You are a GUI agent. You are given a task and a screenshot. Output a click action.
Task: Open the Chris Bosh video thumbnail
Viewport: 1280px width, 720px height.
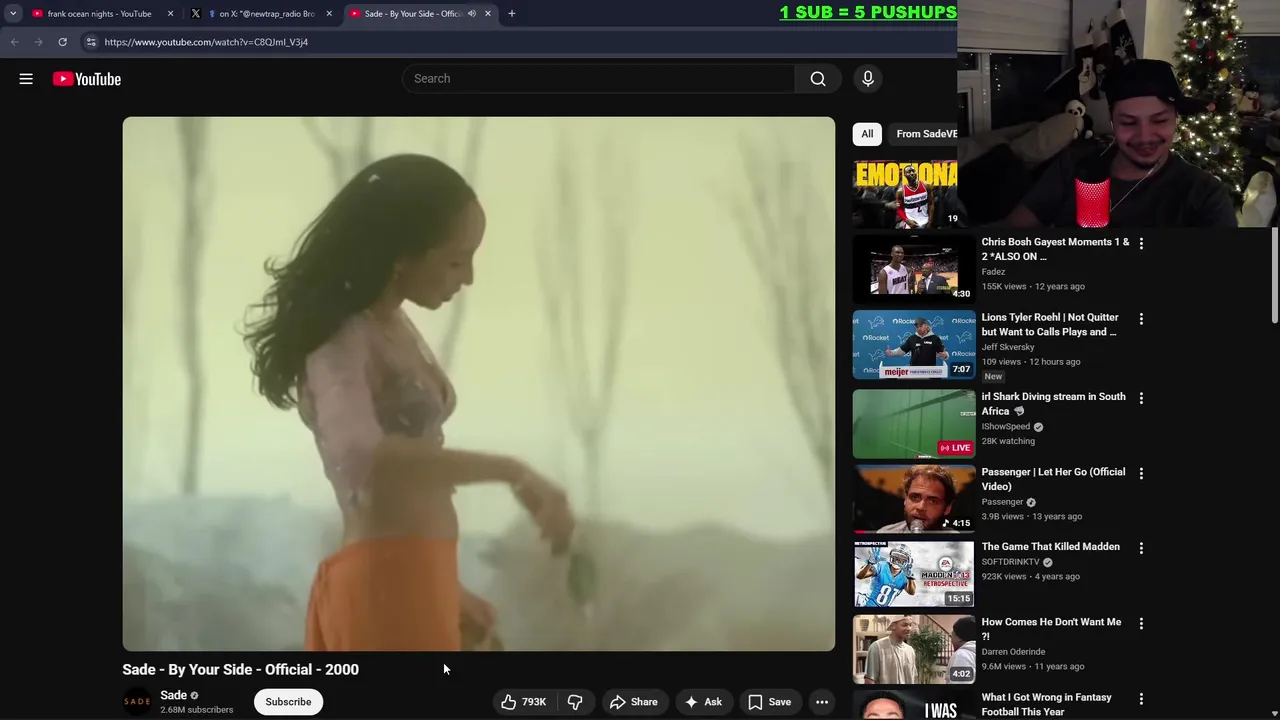tap(914, 269)
